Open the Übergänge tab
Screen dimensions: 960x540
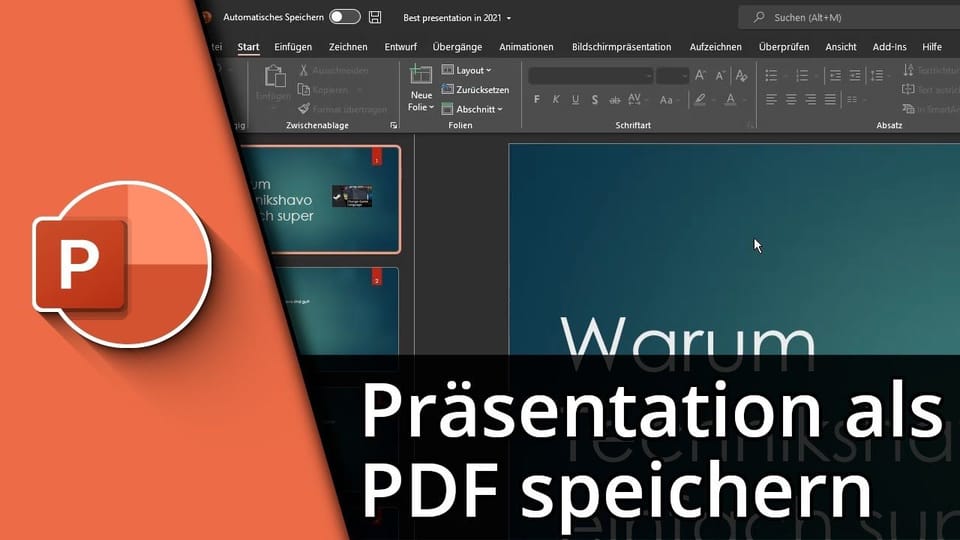click(457, 47)
